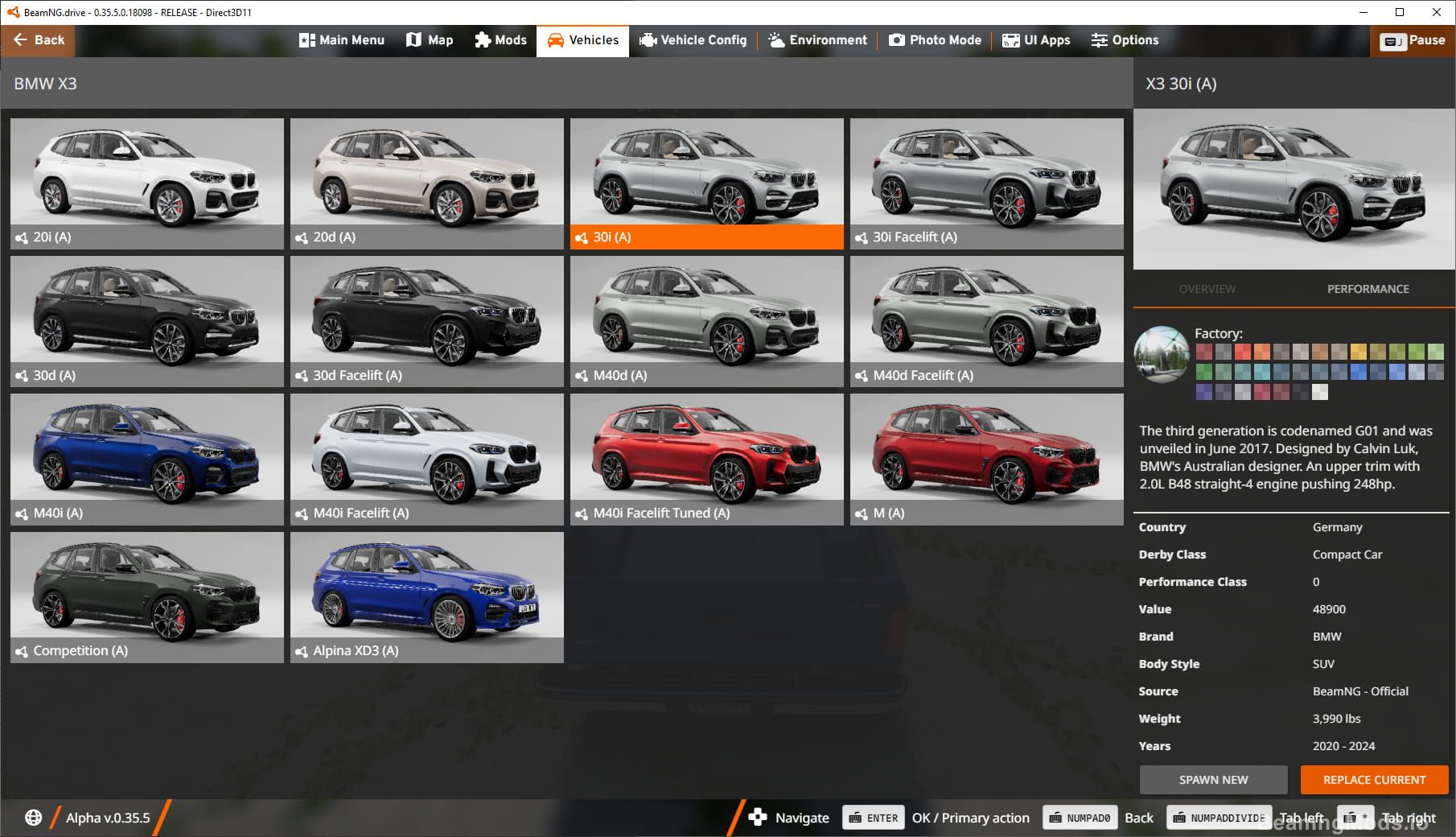The height and width of the screenshot is (837, 1456).
Task: Pick the orange factory color swatch
Action: pyautogui.click(x=1261, y=352)
